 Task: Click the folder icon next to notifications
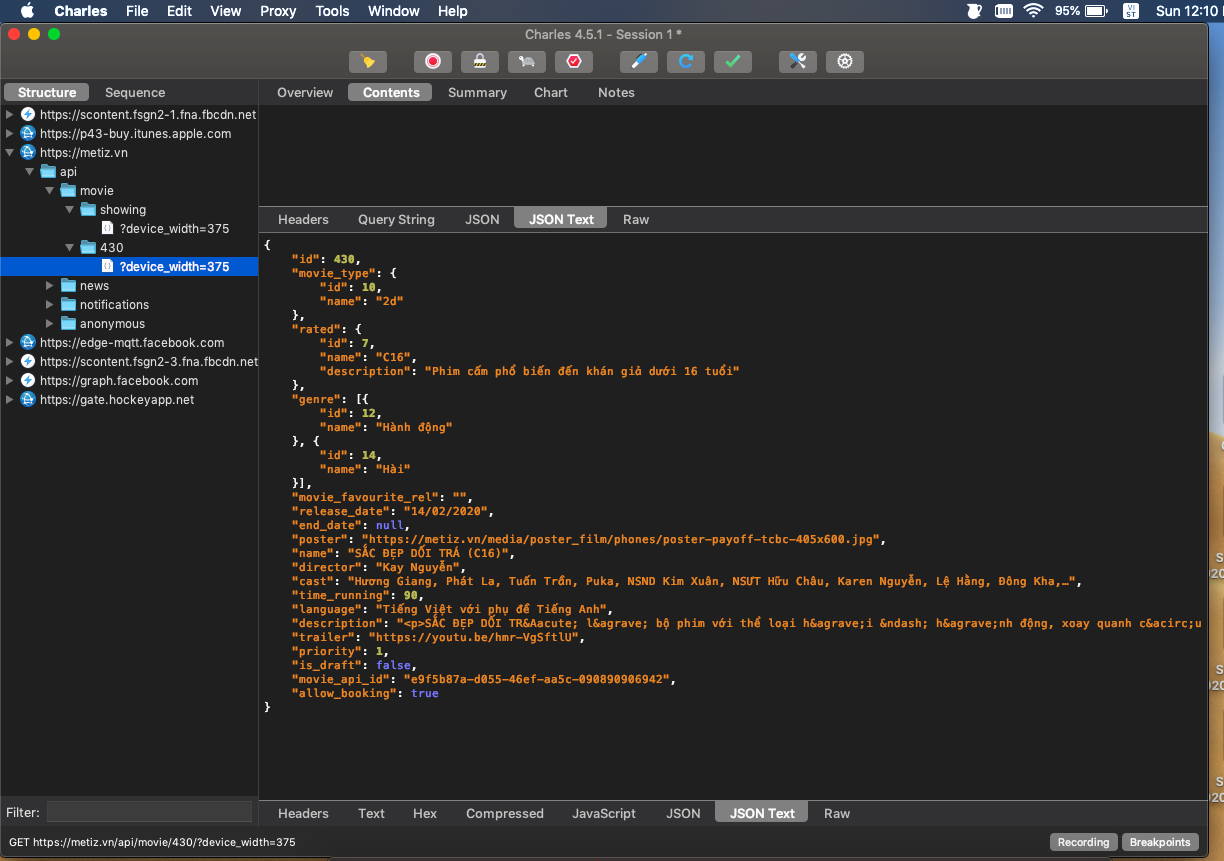[68, 305]
